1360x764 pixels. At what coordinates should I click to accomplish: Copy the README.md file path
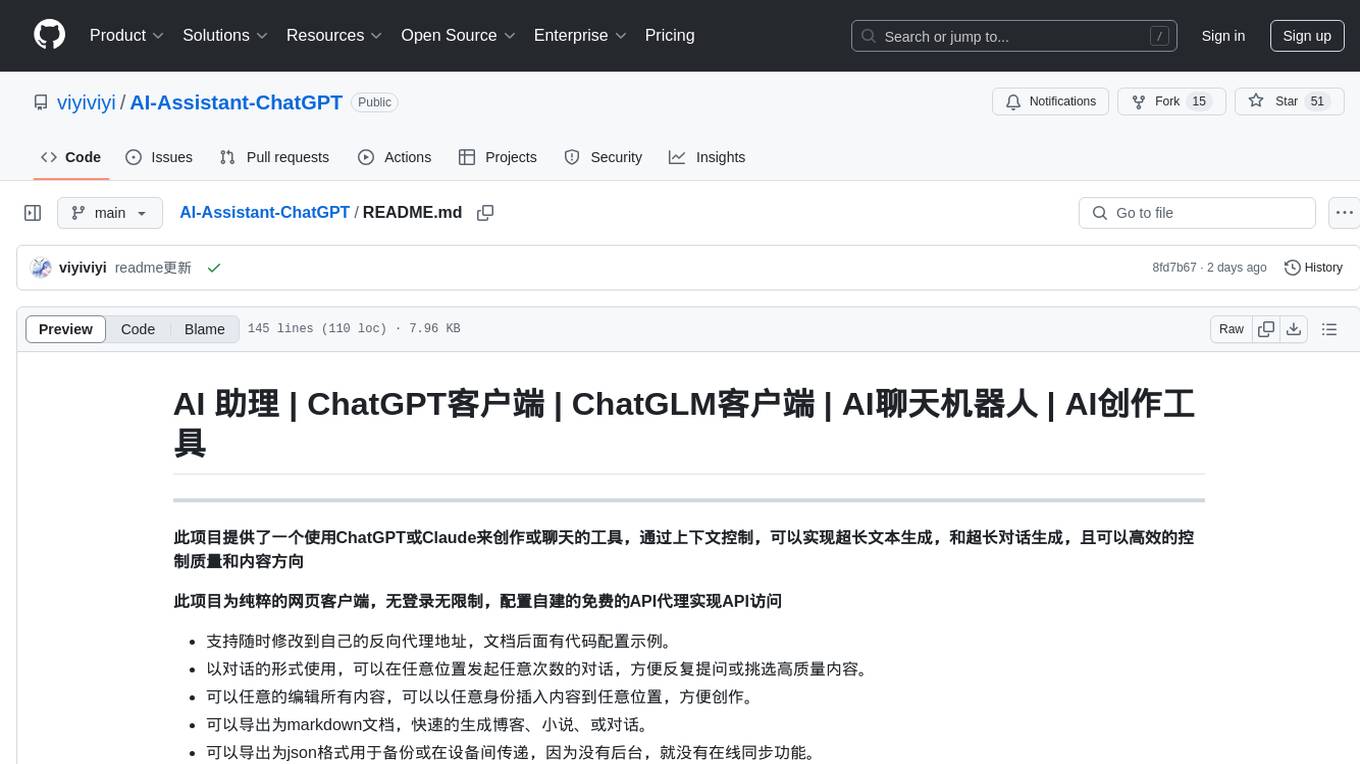pos(486,213)
